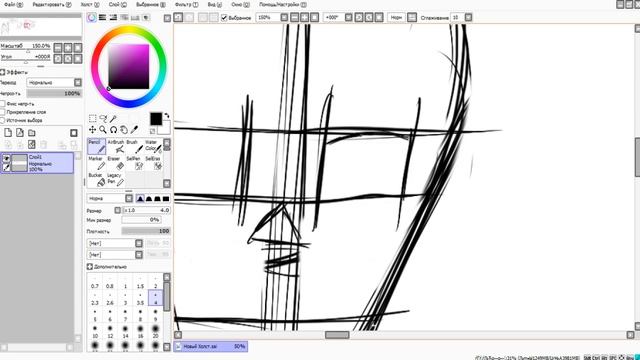The image size is (640, 360).
Task: Enable the Прикрепление слоя checkbox
Action: point(2,112)
